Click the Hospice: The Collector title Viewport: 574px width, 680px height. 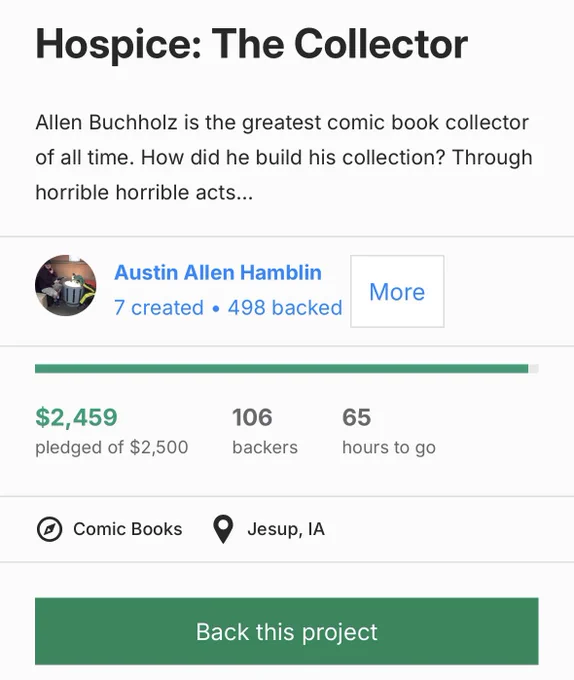point(251,44)
